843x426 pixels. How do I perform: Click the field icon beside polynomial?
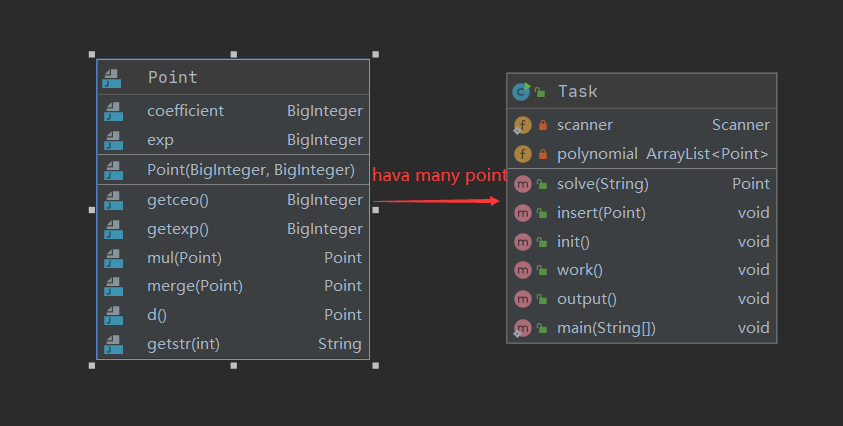click(x=522, y=154)
